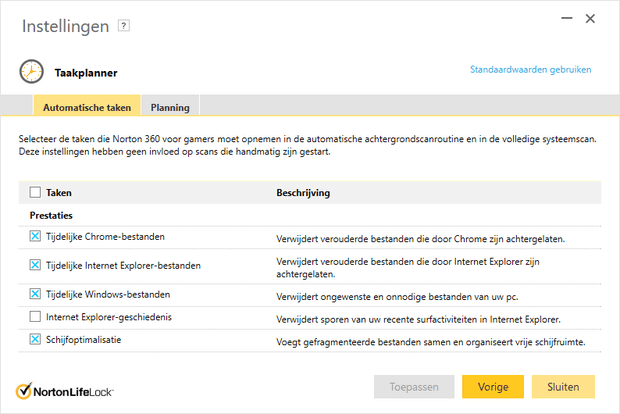Click the Internet Explorer-geschiedenis label
The width and height of the screenshot is (620, 414).
click(109, 317)
